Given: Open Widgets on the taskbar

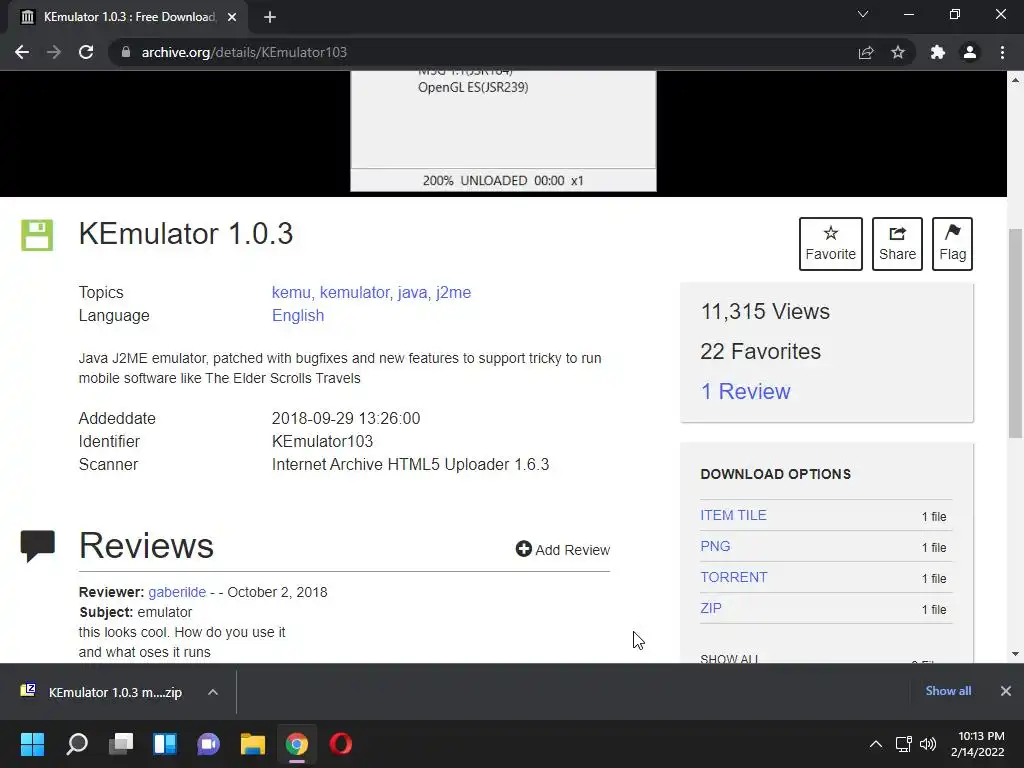Looking at the screenshot, I should (165, 744).
